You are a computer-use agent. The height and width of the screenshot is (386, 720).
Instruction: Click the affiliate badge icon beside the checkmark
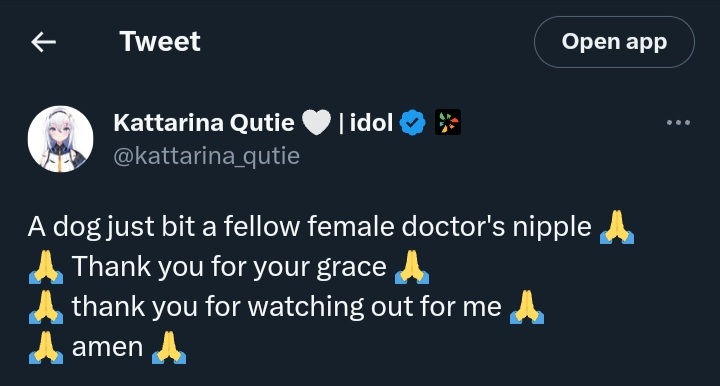[448, 122]
